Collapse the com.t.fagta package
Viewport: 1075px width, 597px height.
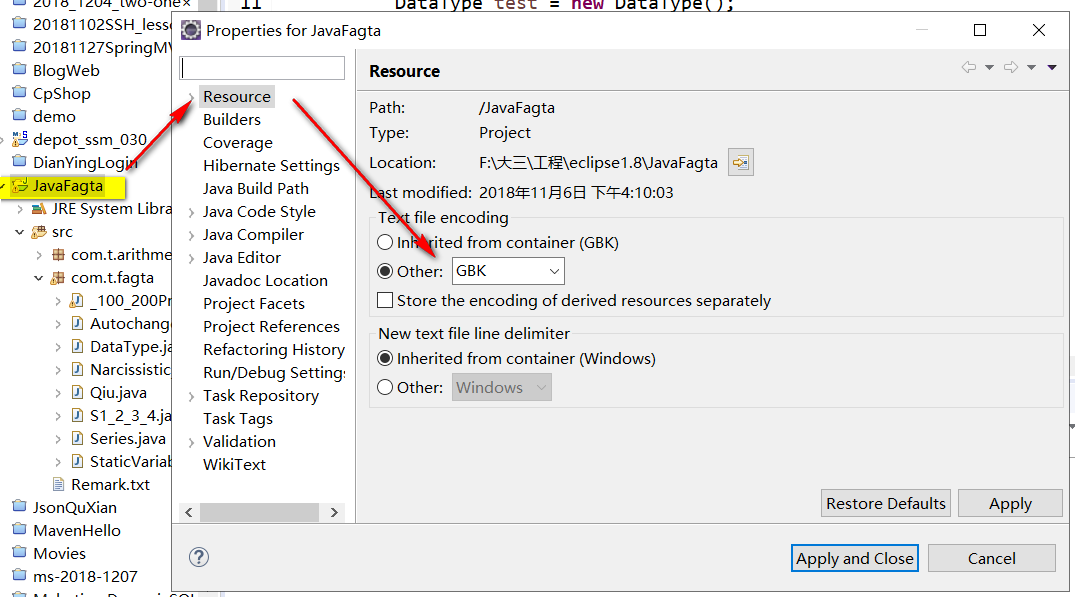pos(38,278)
